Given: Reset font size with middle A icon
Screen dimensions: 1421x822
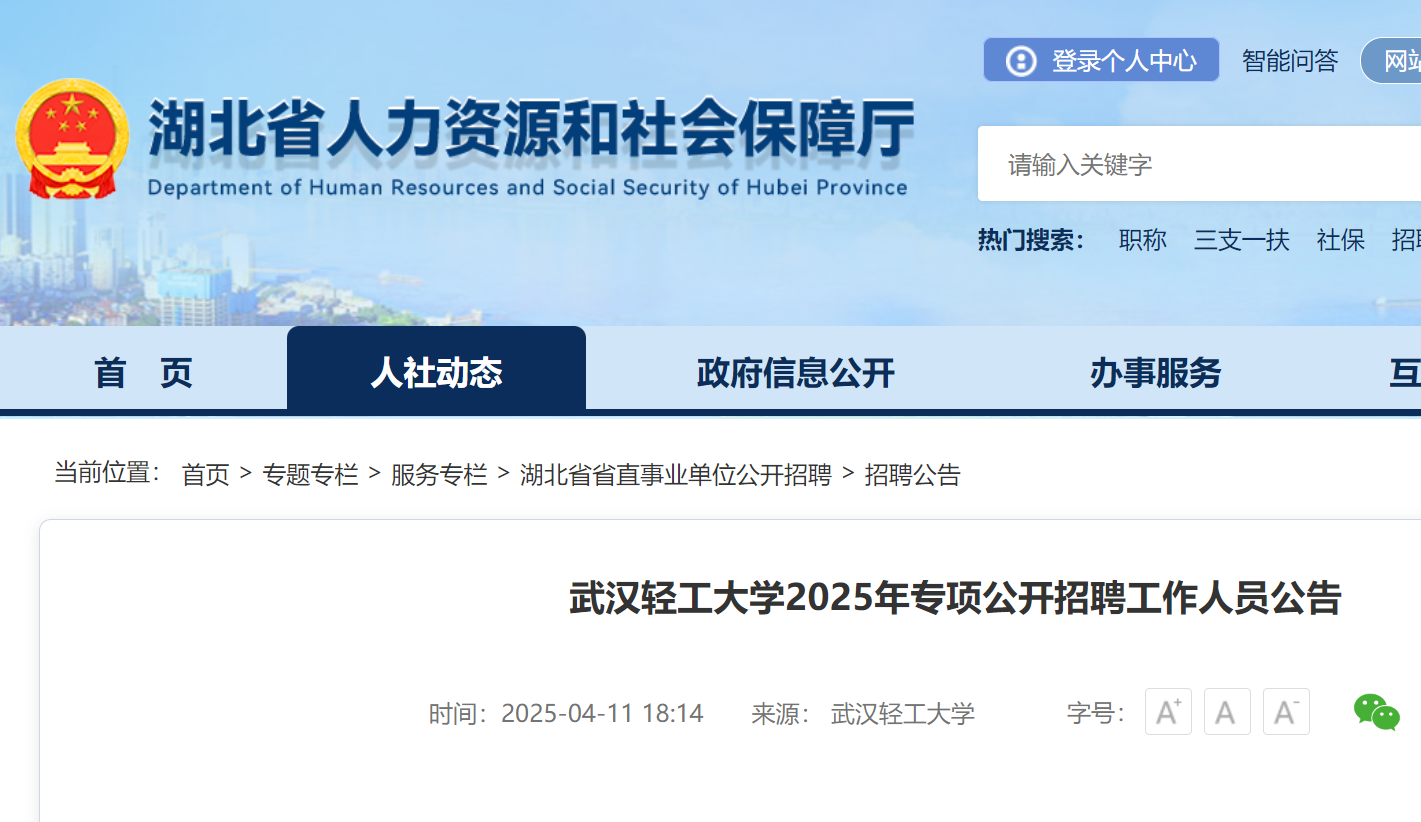Looking at the screenshot, I should click(1227, 712).
